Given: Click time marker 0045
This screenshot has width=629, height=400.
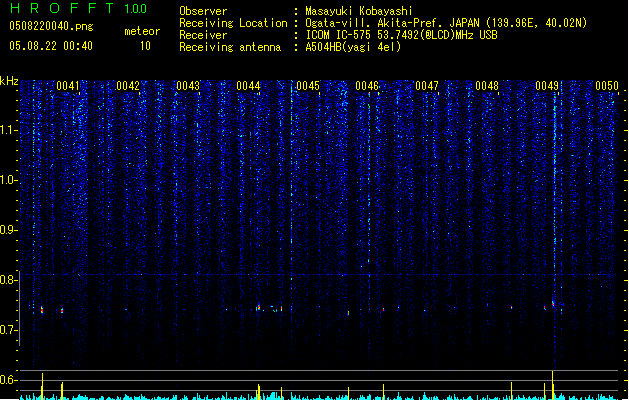Looking at the screenshot, I should [308, 86].
